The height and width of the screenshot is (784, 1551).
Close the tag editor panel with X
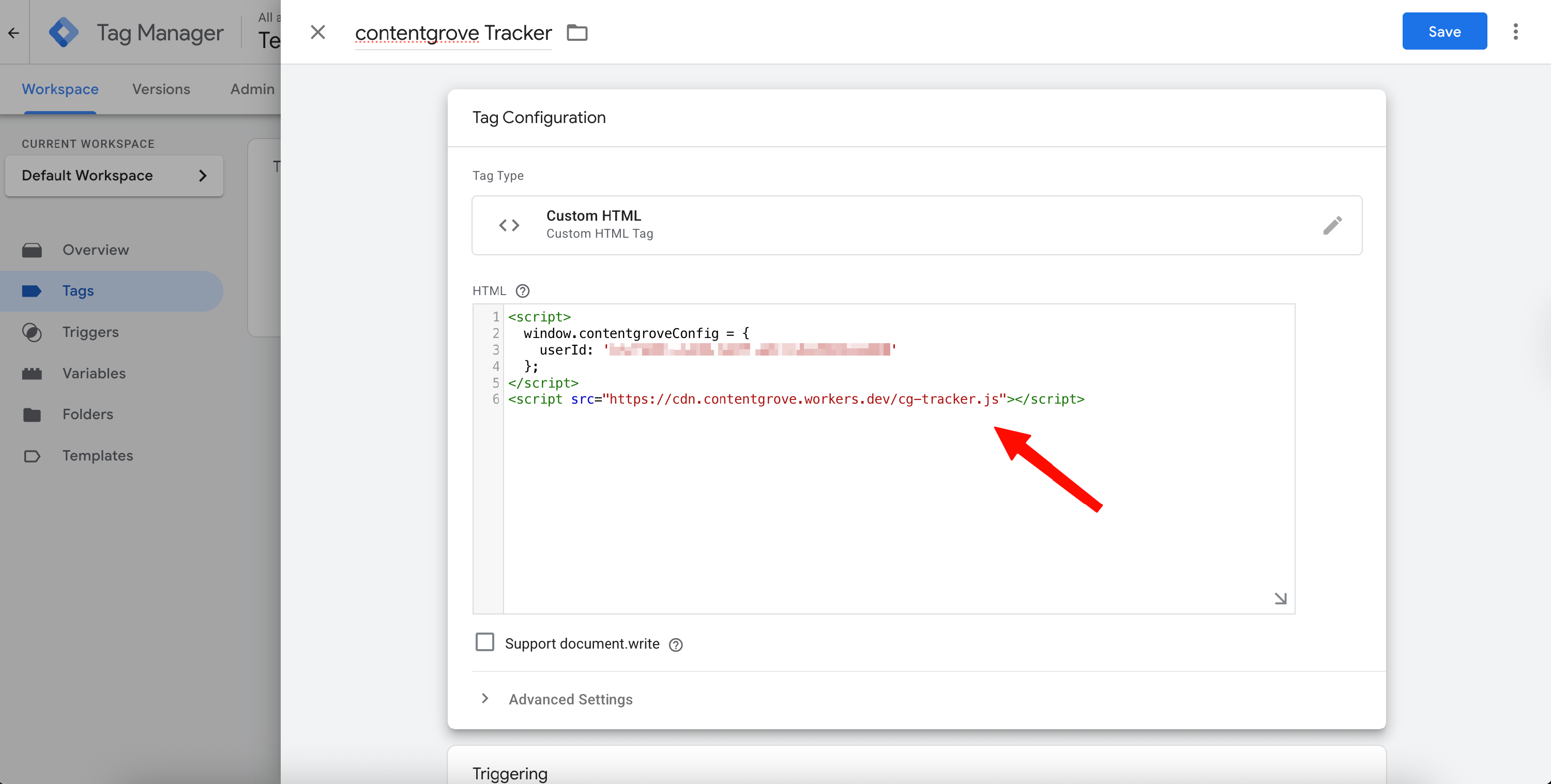318,33
